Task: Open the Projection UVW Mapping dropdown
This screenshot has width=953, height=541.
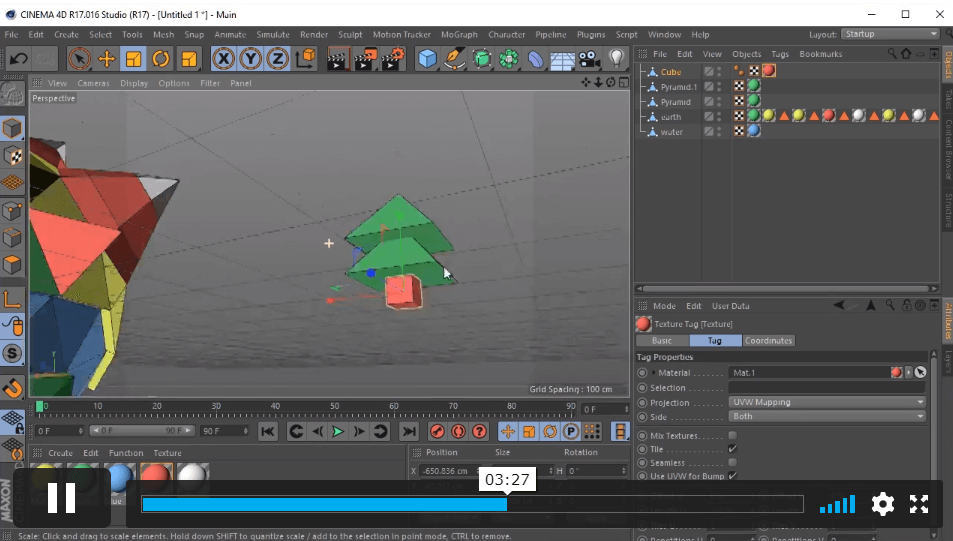Action: 827,402
